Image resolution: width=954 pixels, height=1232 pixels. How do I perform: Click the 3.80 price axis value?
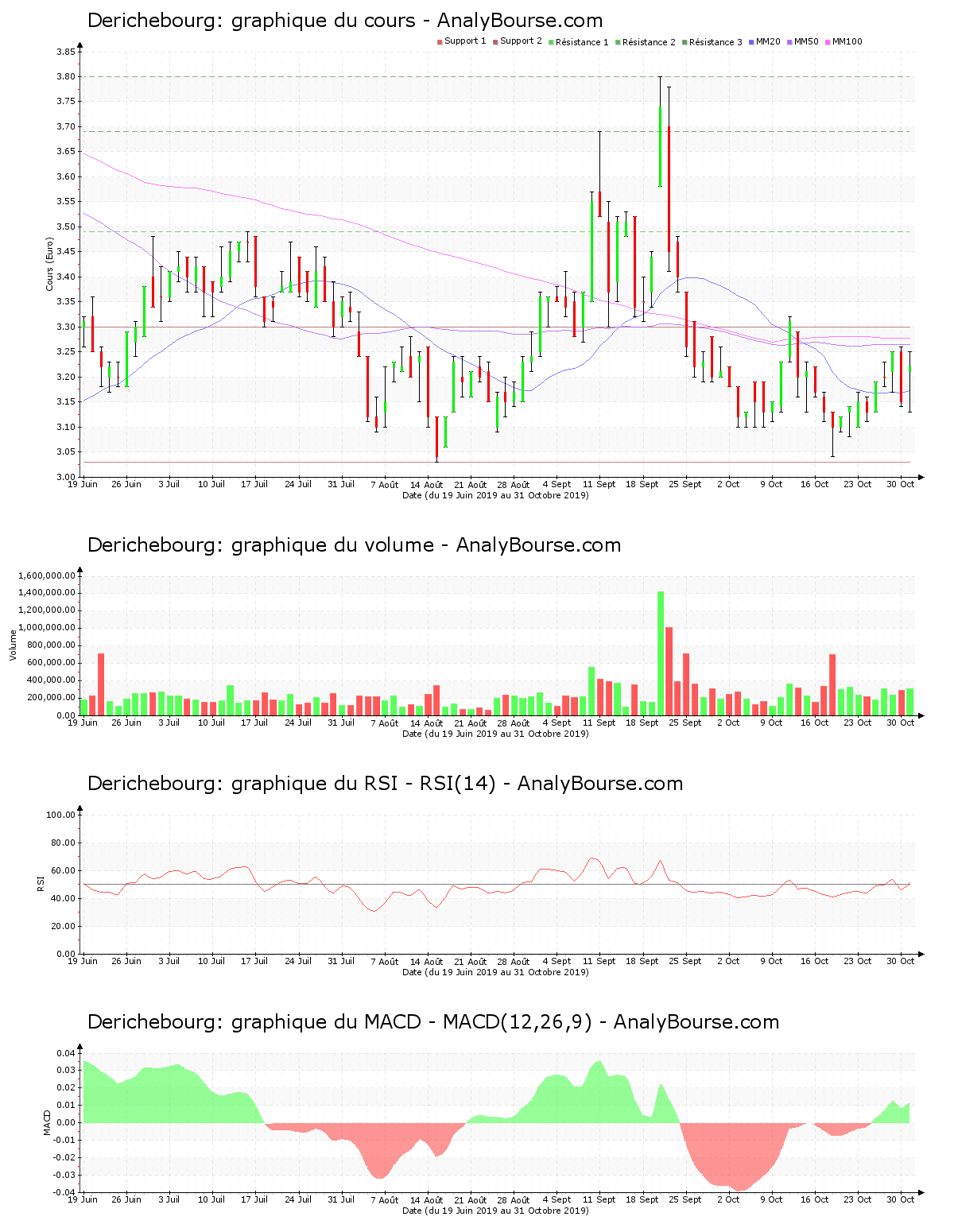coord(66,76)
